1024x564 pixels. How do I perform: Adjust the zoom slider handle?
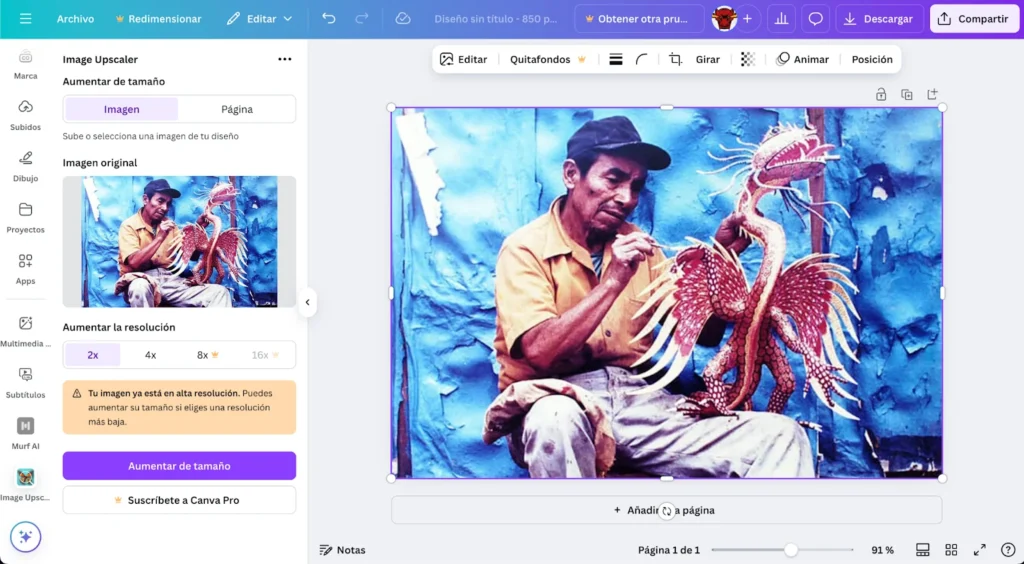pyautogui.click(x=791, y=550)
